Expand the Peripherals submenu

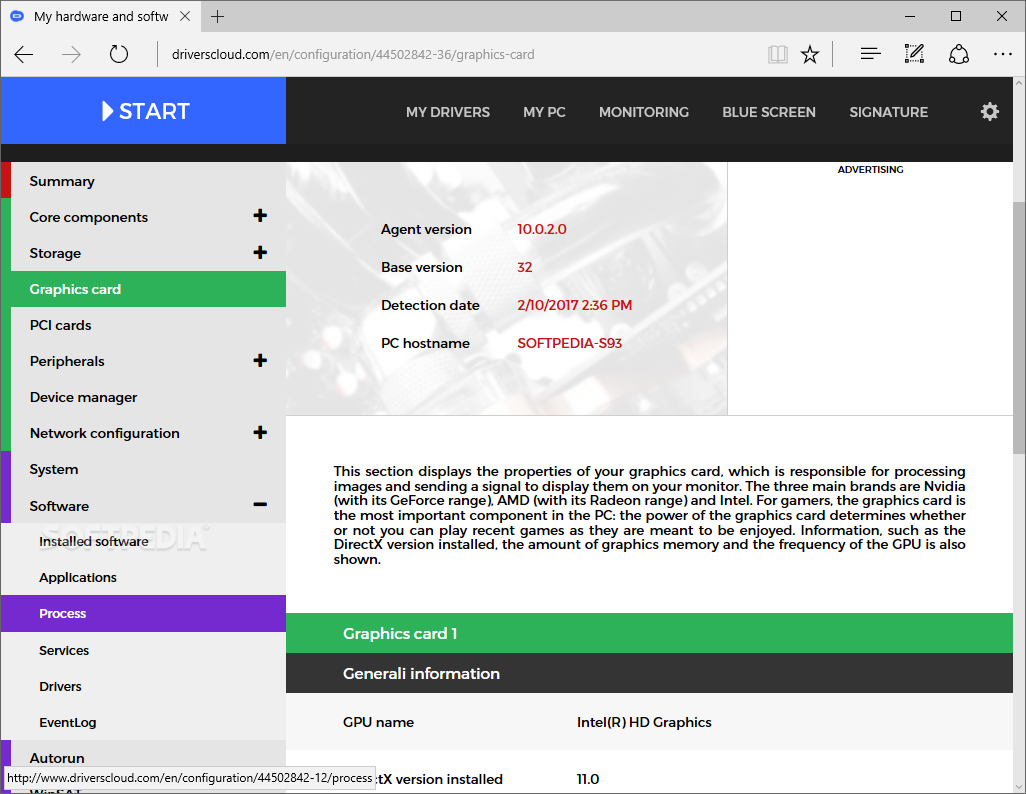[x=260, y=361]
